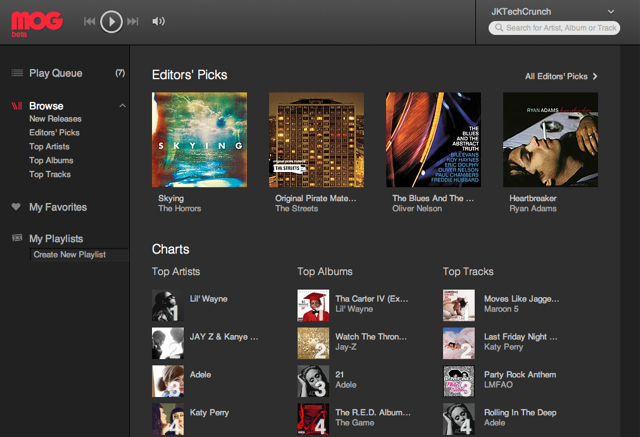Open the Top Tracks chart heading
Screen dimensions: 640x437
(x=468, y=272)
